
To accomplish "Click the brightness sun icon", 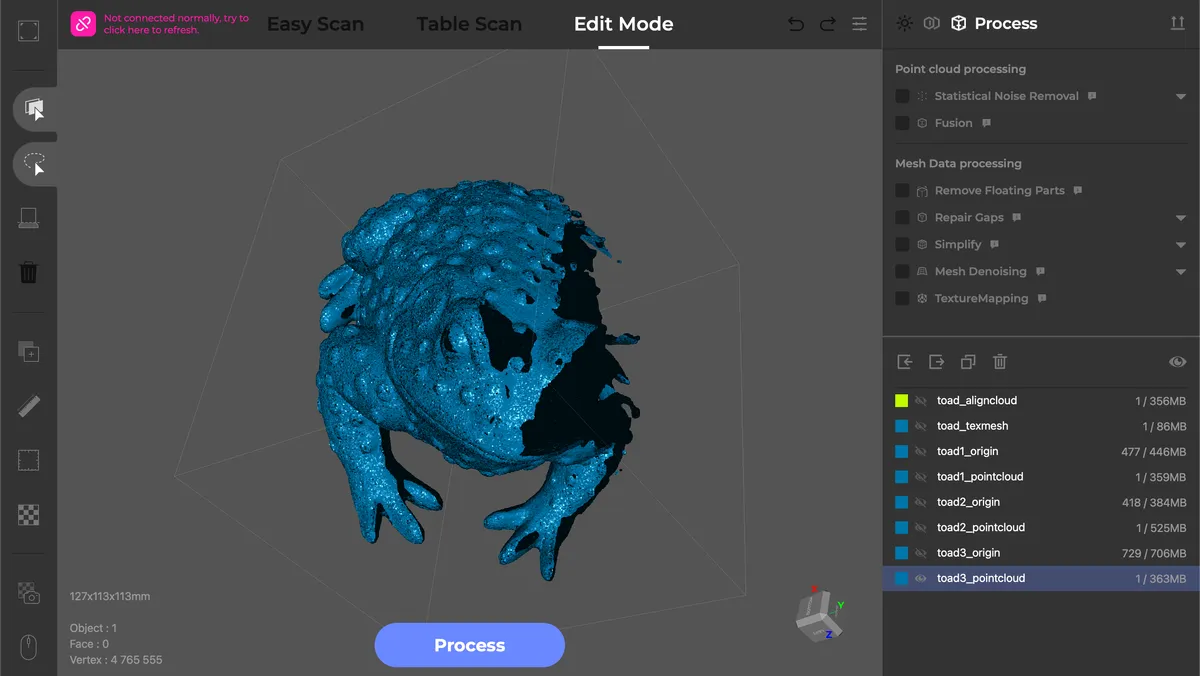I will coord(905,23).
